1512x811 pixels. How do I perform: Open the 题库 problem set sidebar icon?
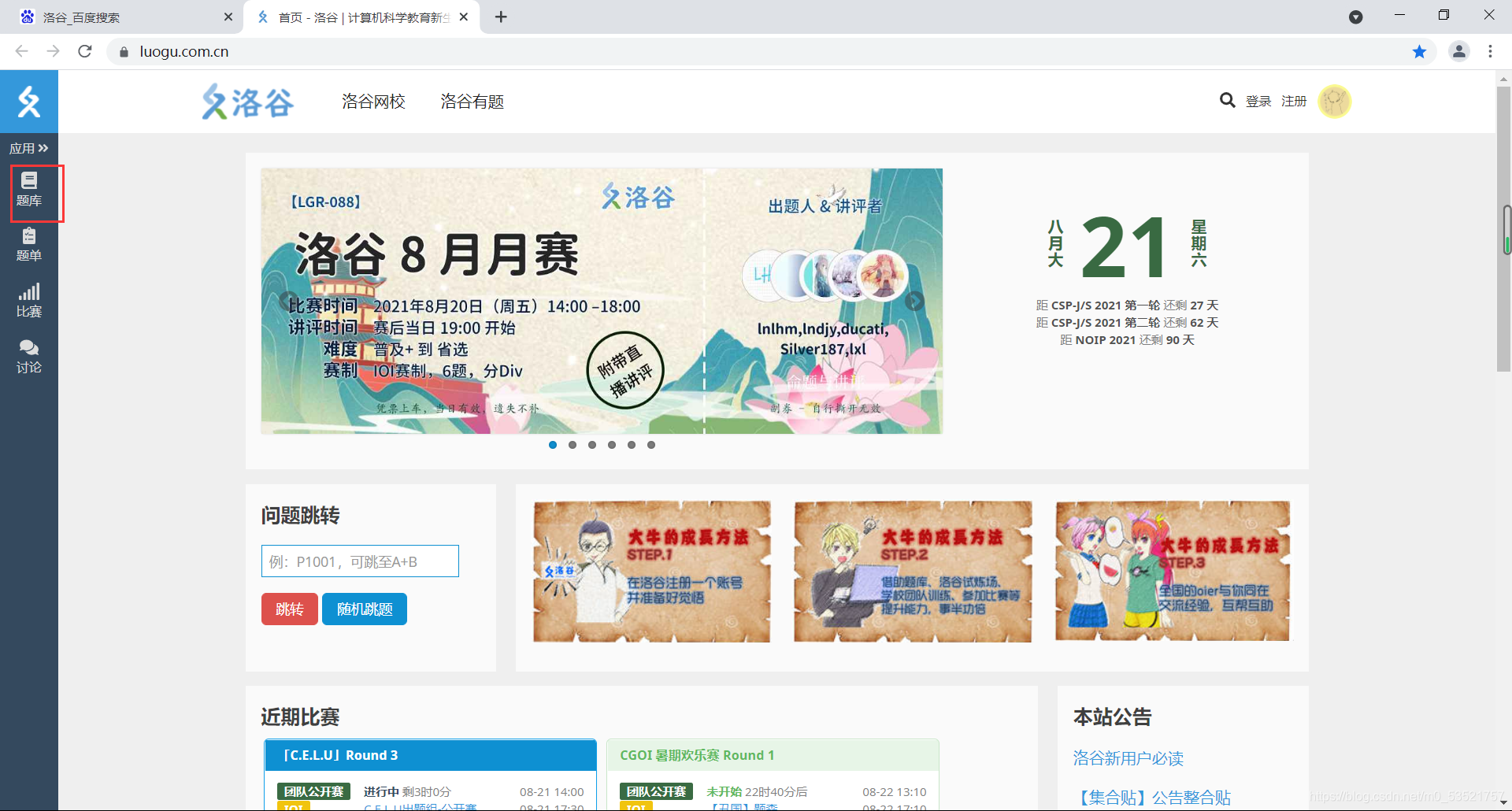tap(29, 190)
